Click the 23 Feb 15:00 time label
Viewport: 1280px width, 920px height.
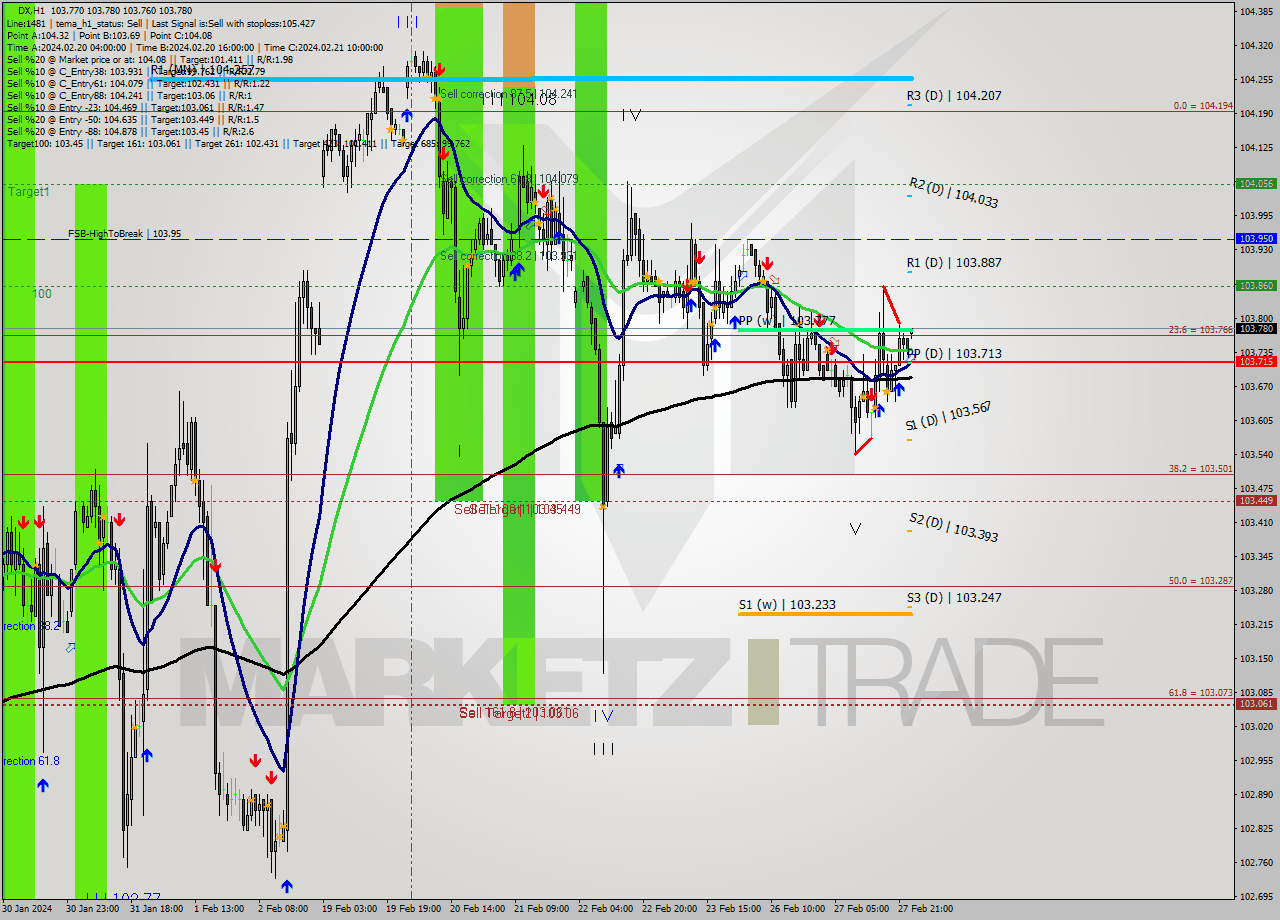[733, 909]
